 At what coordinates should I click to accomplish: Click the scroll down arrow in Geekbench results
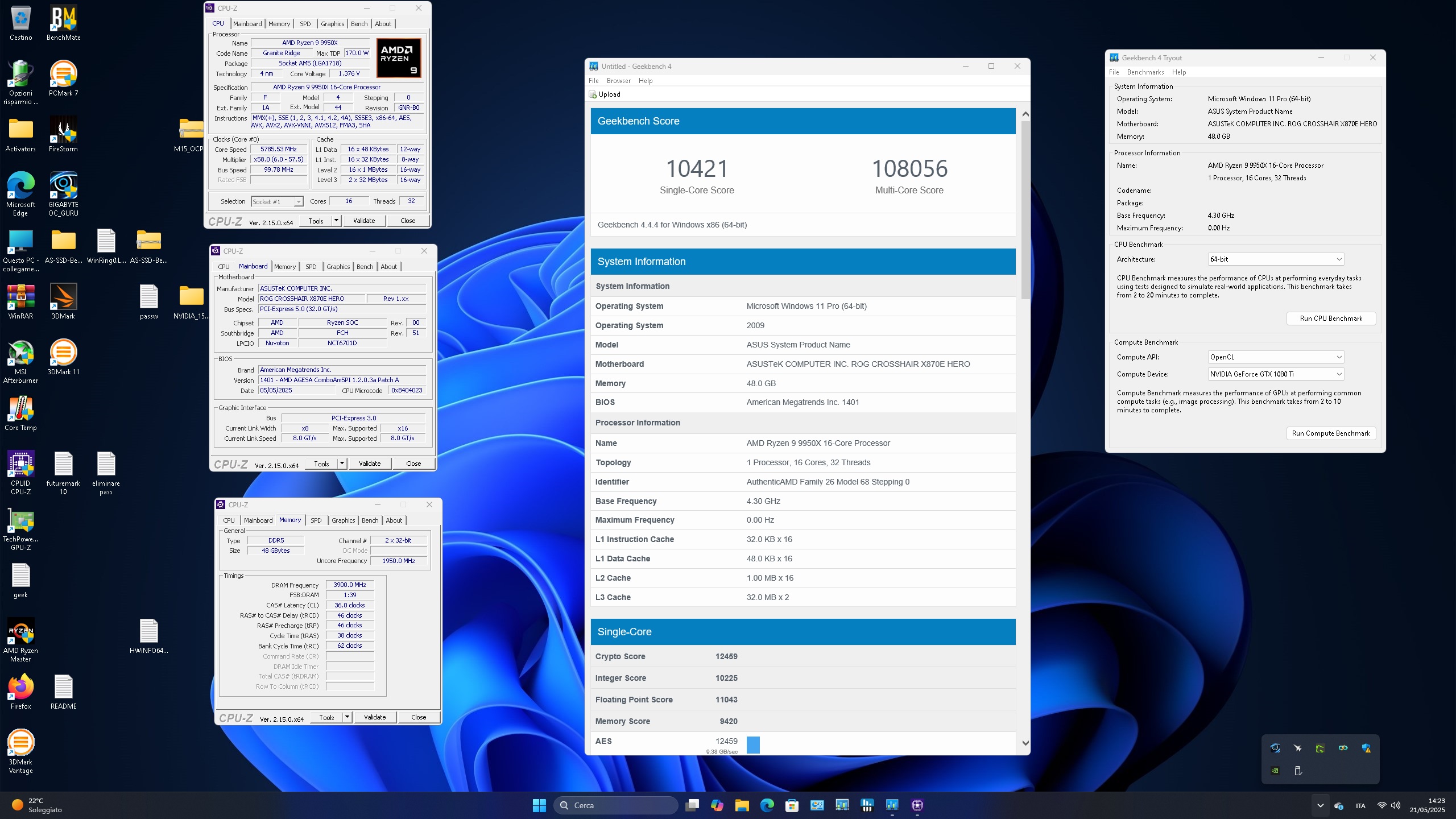click(x=1025, y=743)
